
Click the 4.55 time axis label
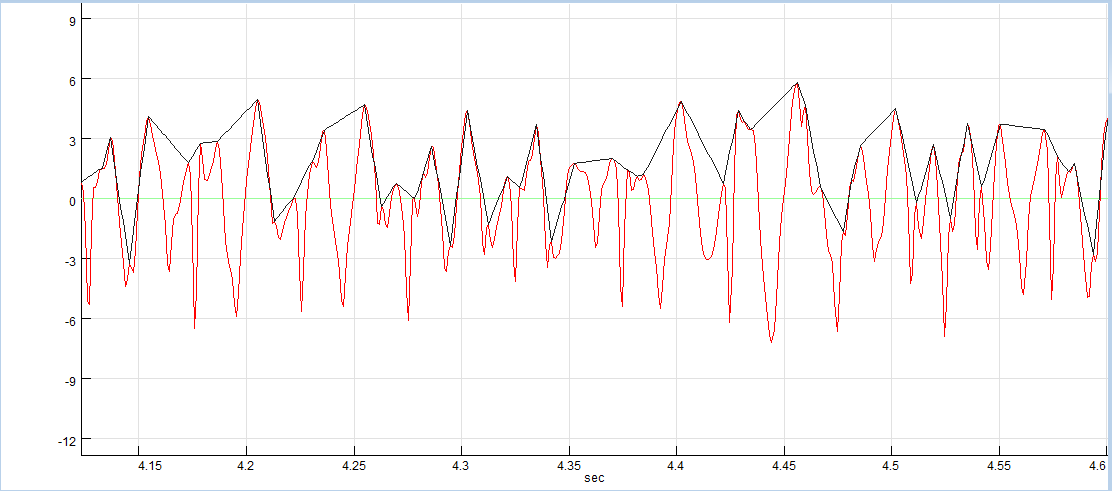click(x=998, y=466)
